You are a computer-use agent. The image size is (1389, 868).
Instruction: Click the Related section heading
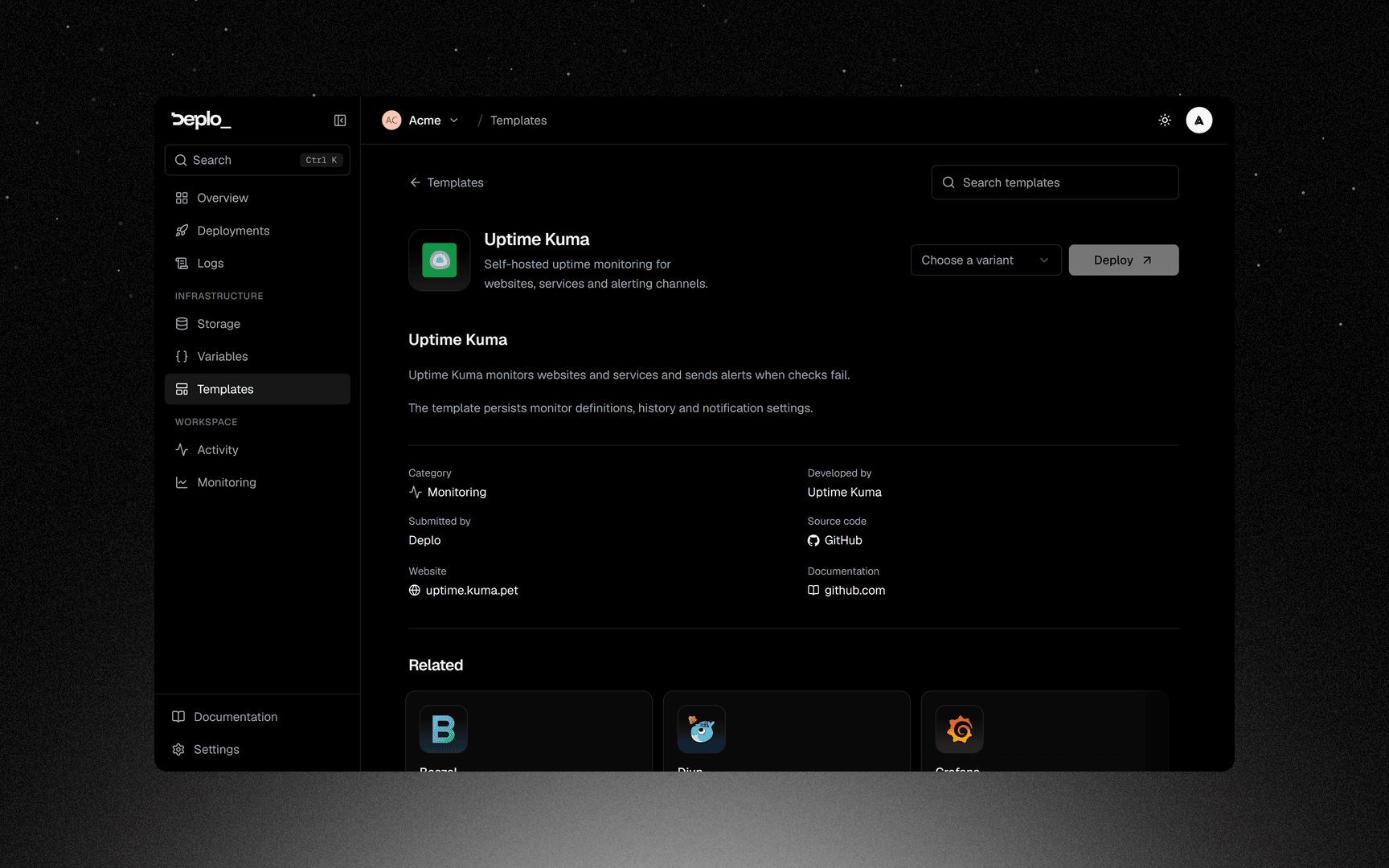point(436,665)
